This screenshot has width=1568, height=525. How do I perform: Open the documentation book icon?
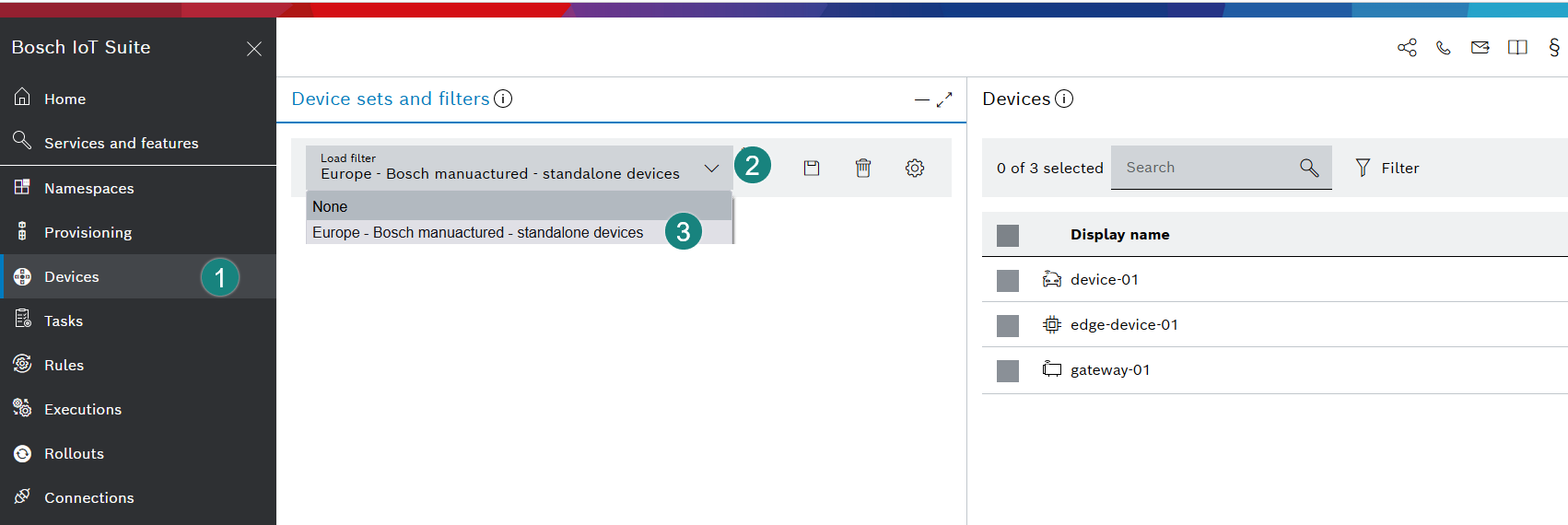(x=1517, y=48)
